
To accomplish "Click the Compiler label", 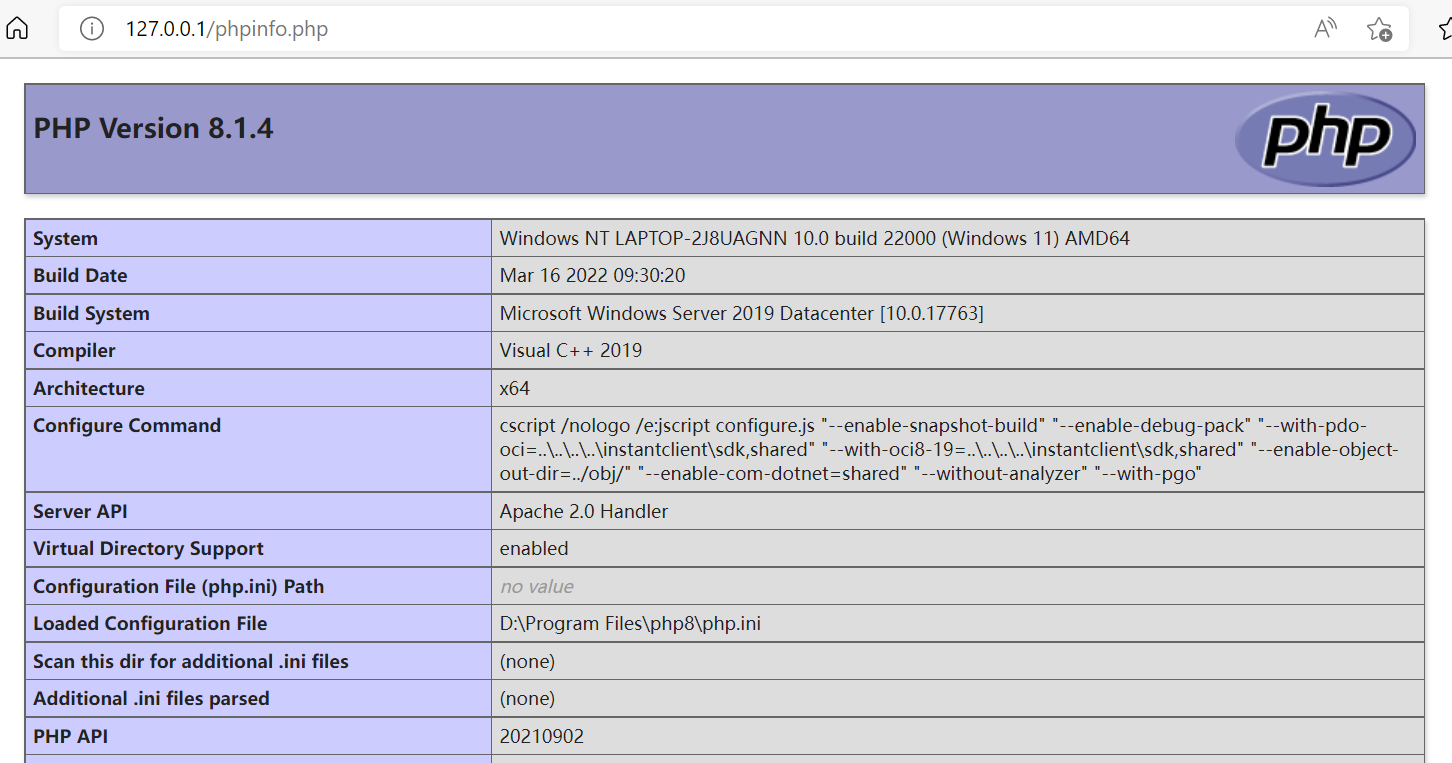I will click(x=74, y=350).
